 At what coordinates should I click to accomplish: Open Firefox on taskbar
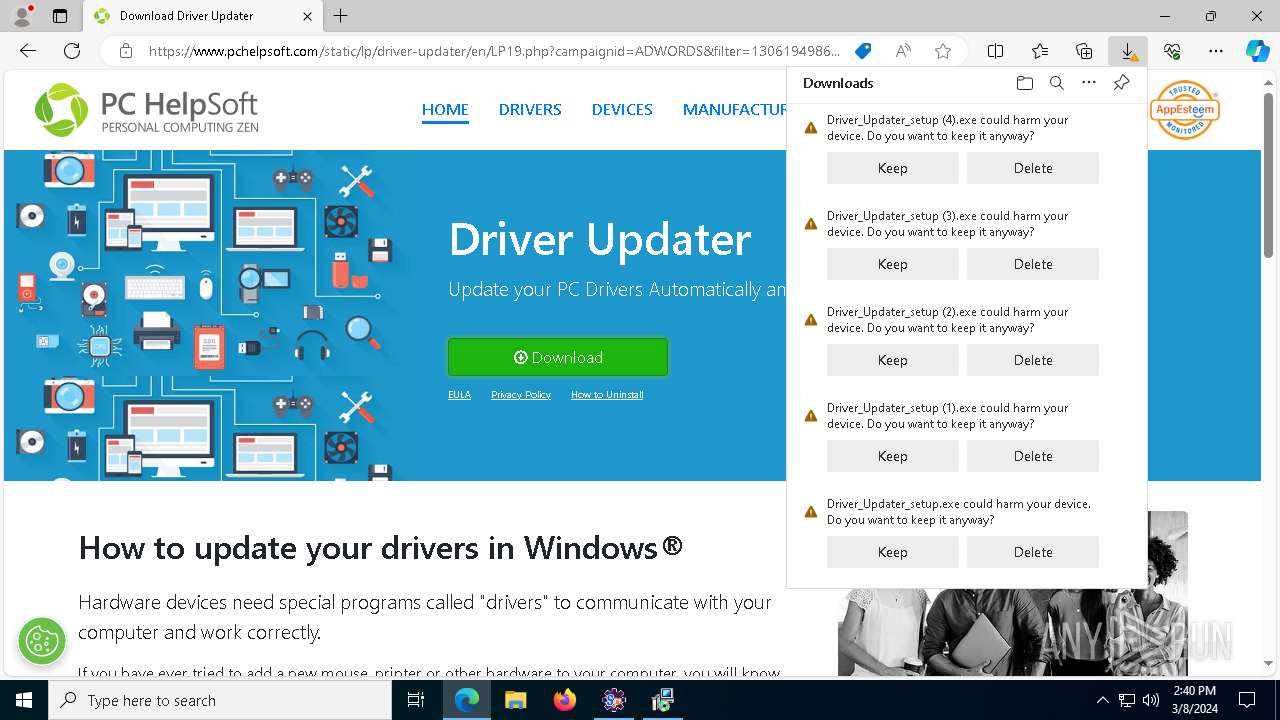pos(565,700)
